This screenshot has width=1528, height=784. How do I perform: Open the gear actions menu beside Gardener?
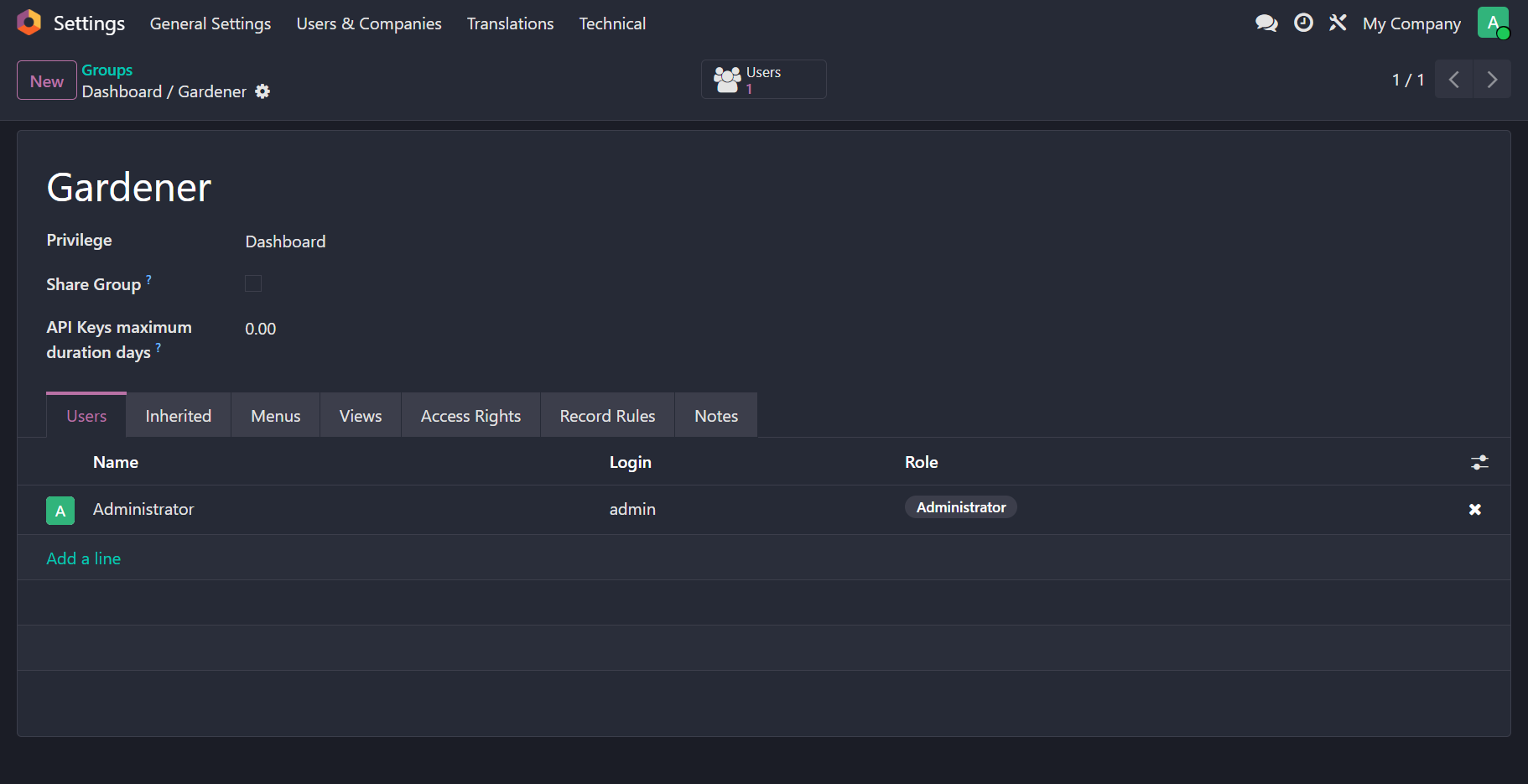coord(262,91)
